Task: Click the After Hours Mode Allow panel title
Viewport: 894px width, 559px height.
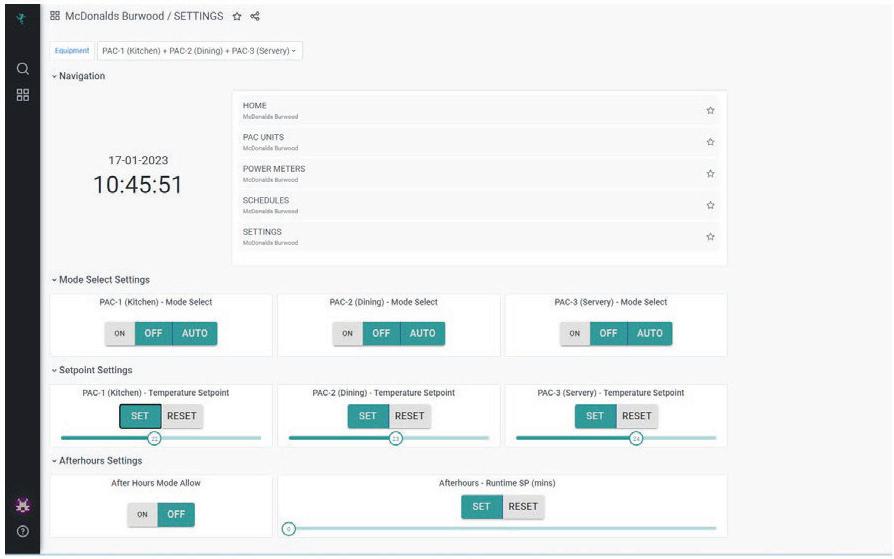Action: (x=156, y=483)
